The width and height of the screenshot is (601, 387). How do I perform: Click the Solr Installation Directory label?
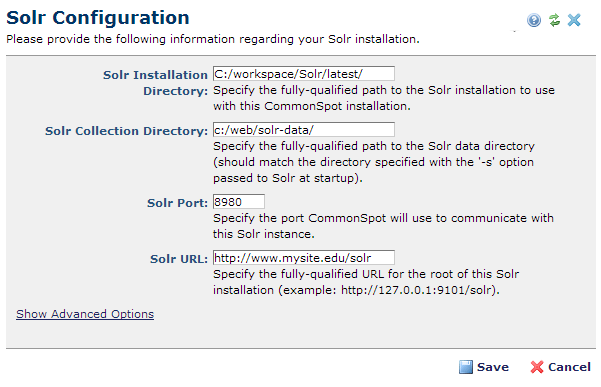[x=155, y=83]
